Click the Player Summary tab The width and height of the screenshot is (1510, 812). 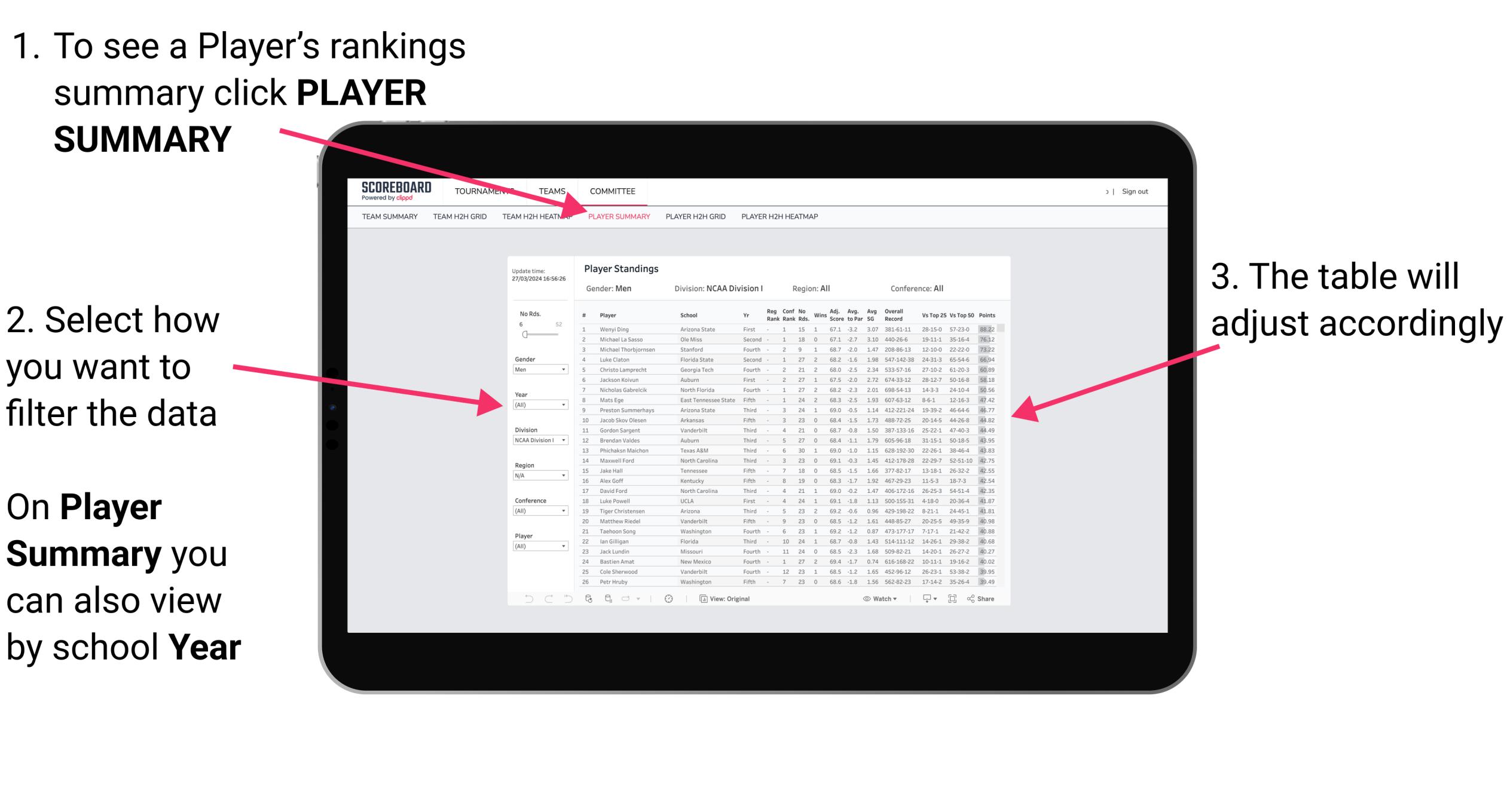(616, 217)
